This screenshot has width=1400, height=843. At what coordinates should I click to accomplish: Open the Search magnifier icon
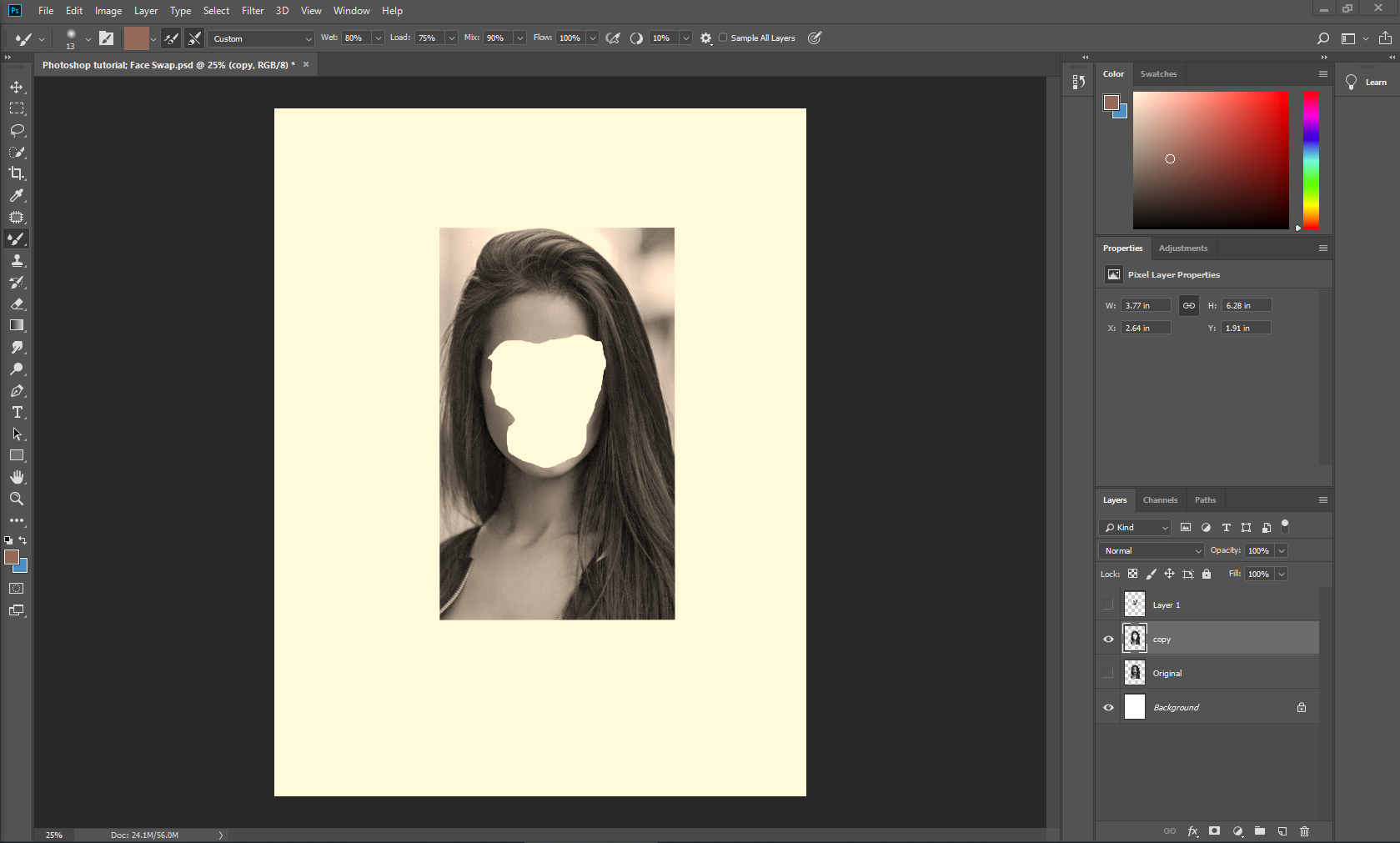[x=1322, y=38]
